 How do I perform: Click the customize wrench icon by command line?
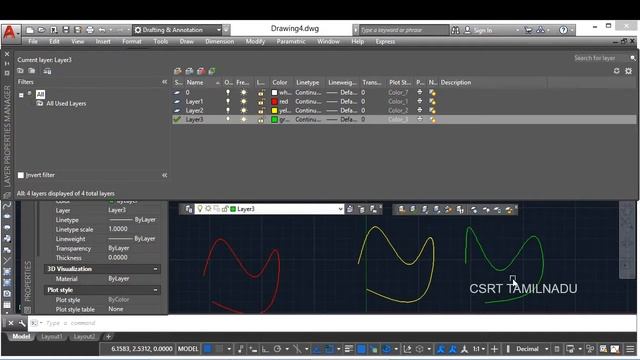(22, 323)
